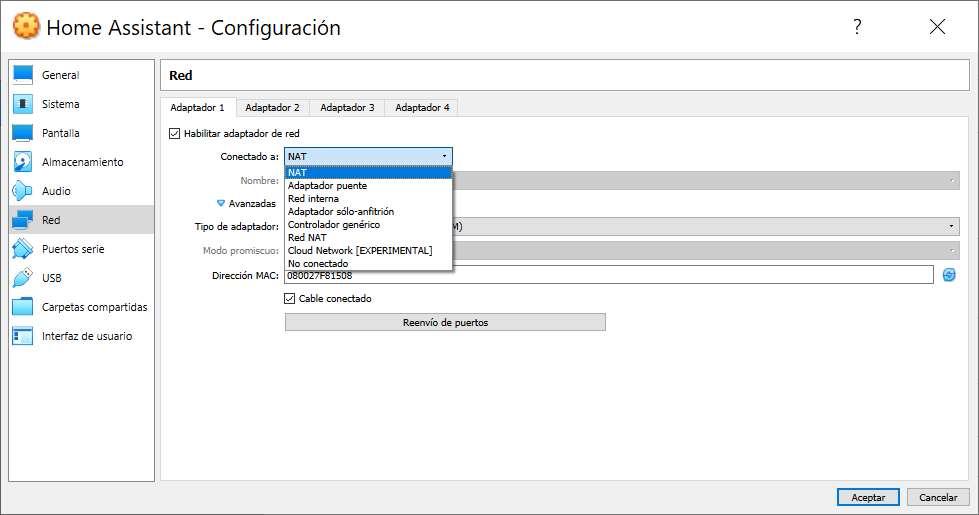979x515 pixels.
Task: Click the Carpetas compartidas folder icon
Action: pos(23,307)
